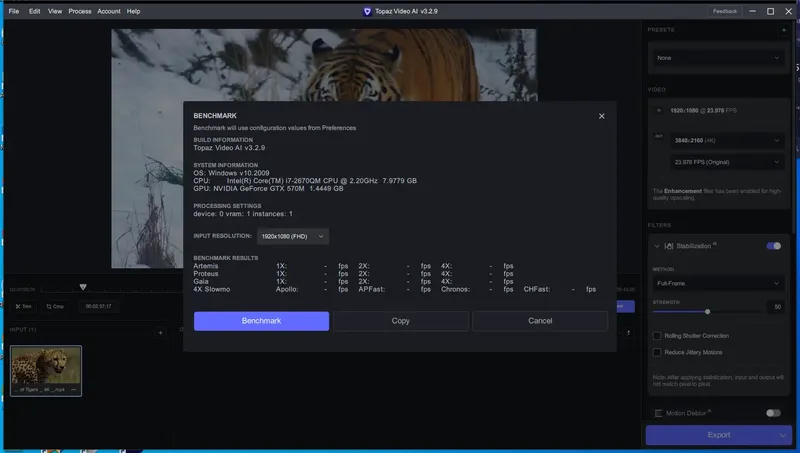Viewport: 800px width, 453px height.
Task: Click the Crop tool
Action: coord(55,307)
